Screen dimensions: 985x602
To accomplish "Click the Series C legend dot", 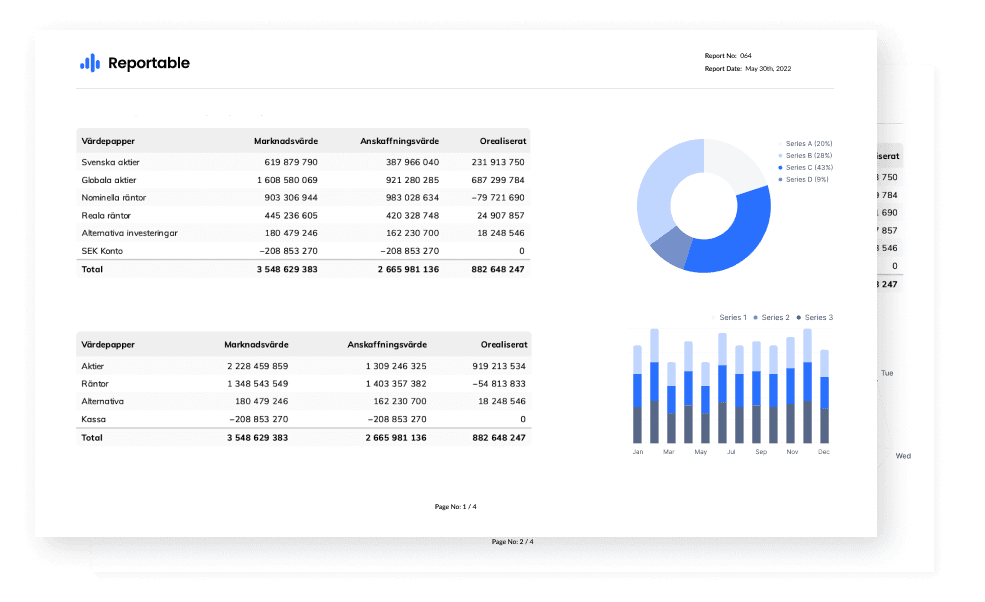I will pyautogui.click(x=780, y=167).
